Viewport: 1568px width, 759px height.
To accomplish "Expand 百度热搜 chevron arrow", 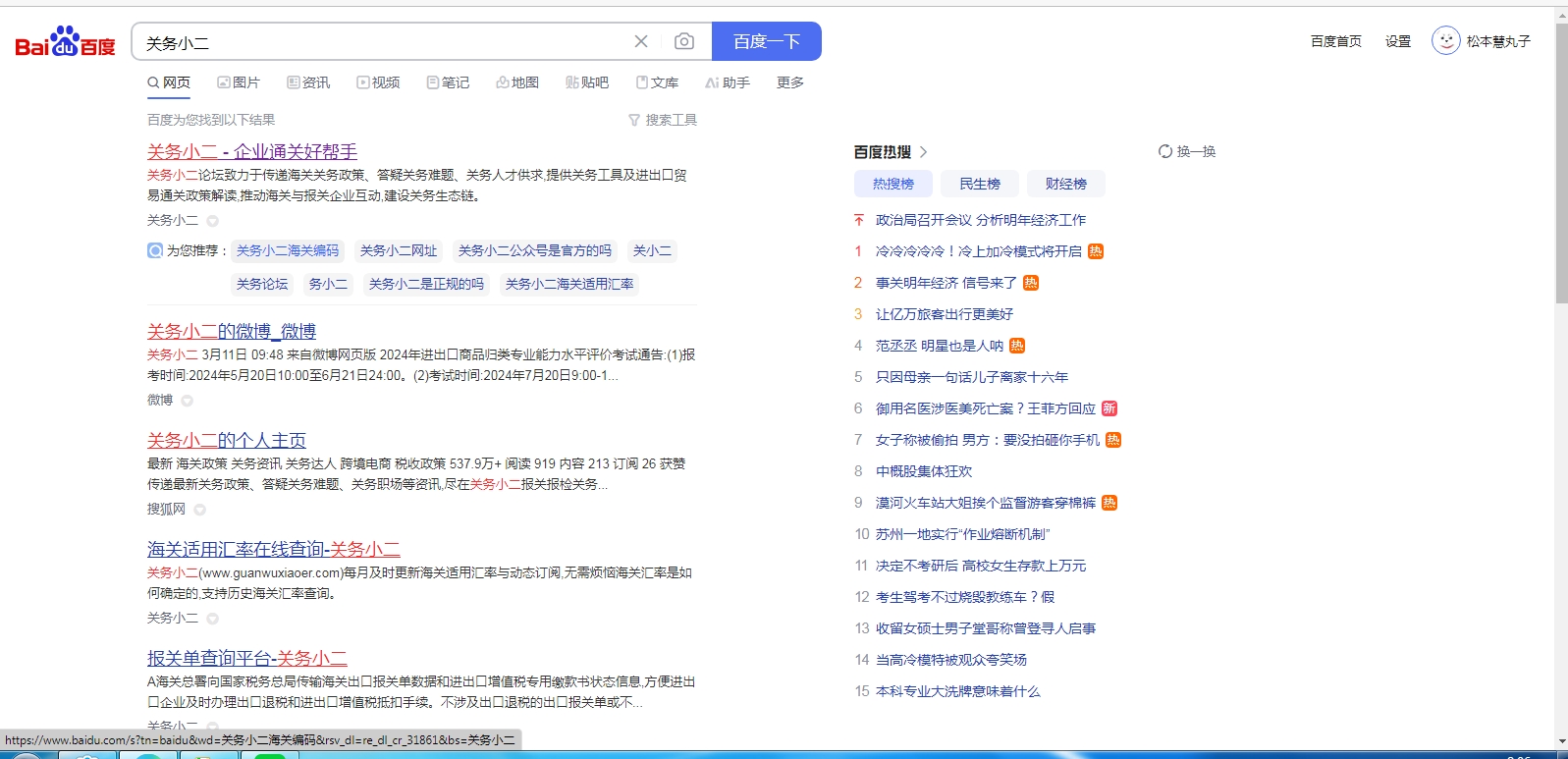I will (x=924, y=152).
